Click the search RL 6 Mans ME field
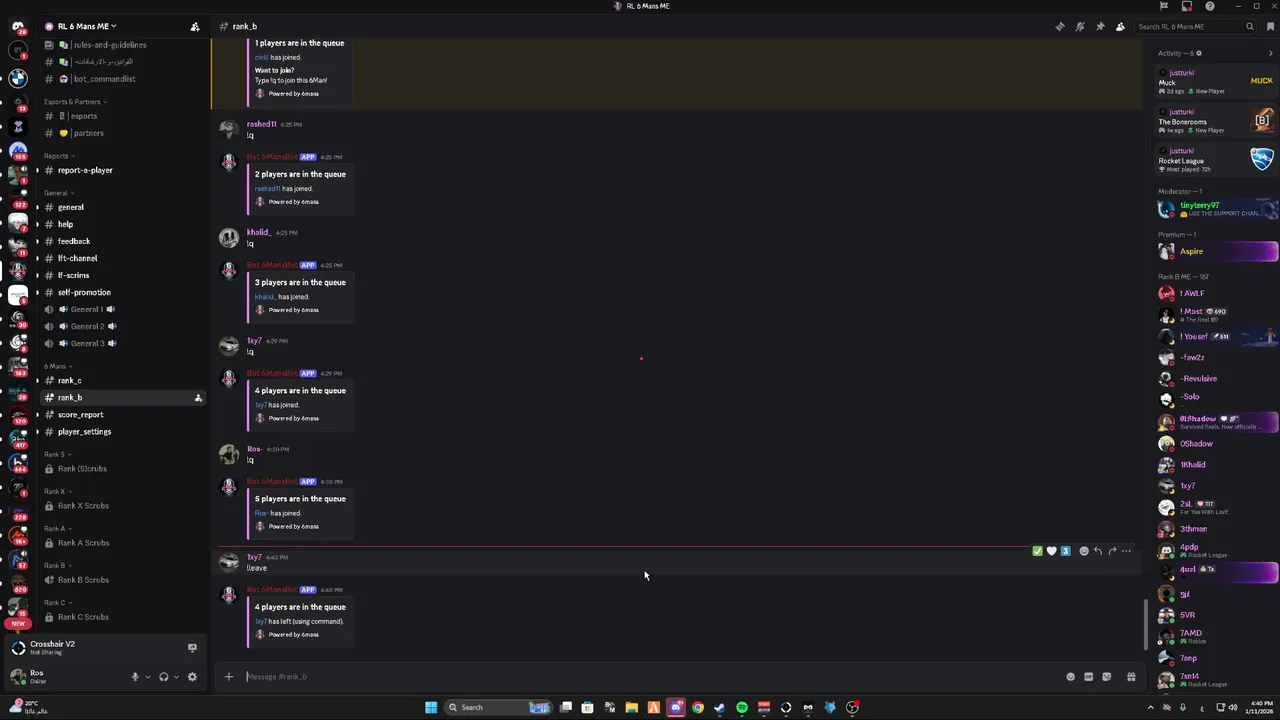The image size is (1280, 720). coord(1196,26)
